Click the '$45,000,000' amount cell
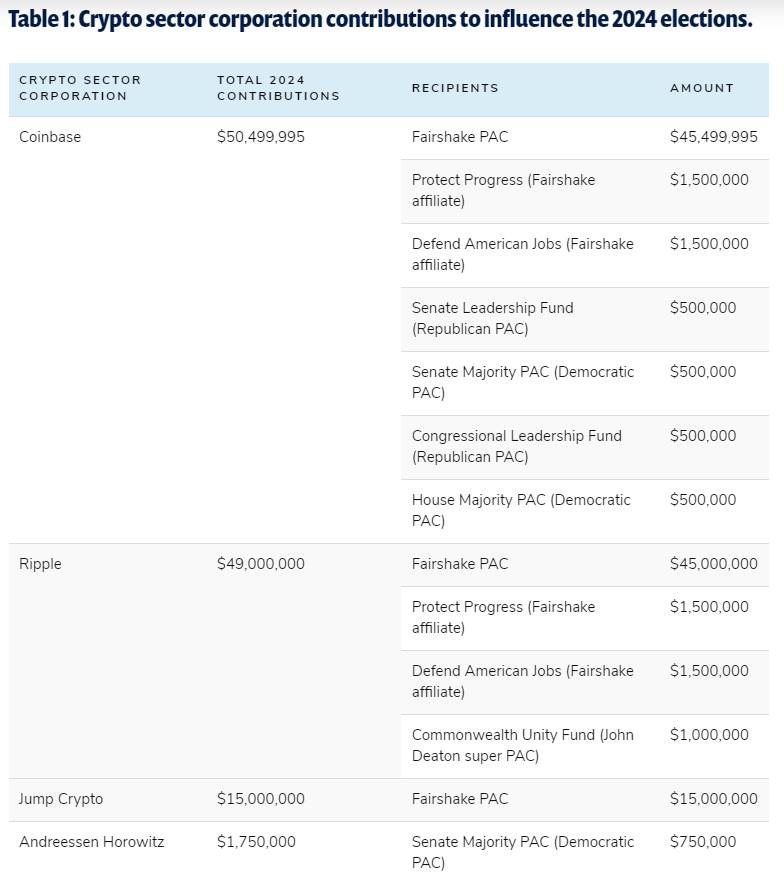 (x=714, y=564)
